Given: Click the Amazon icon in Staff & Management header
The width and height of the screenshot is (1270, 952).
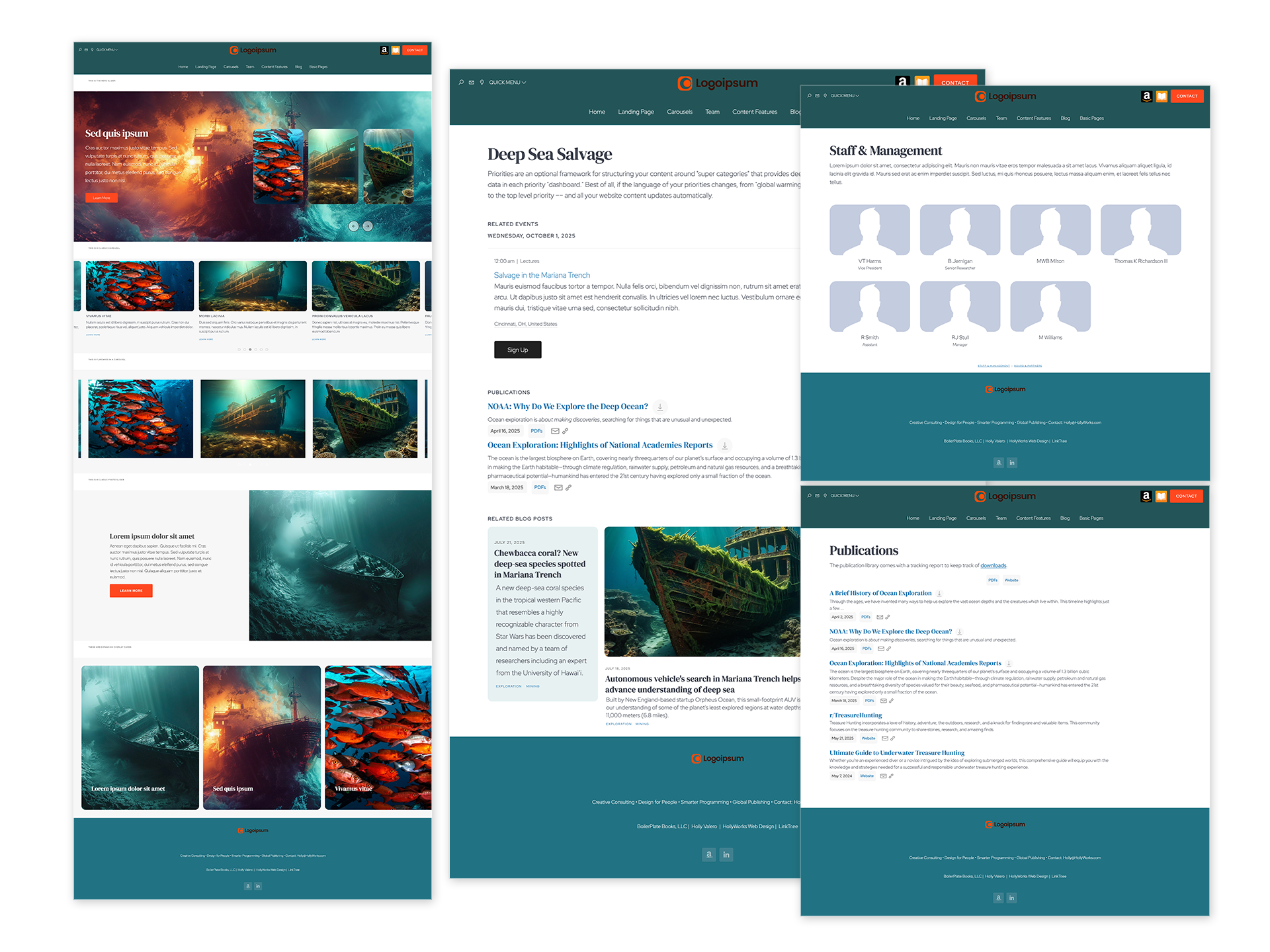Looking at the screenshot, I should [1147, 97].
